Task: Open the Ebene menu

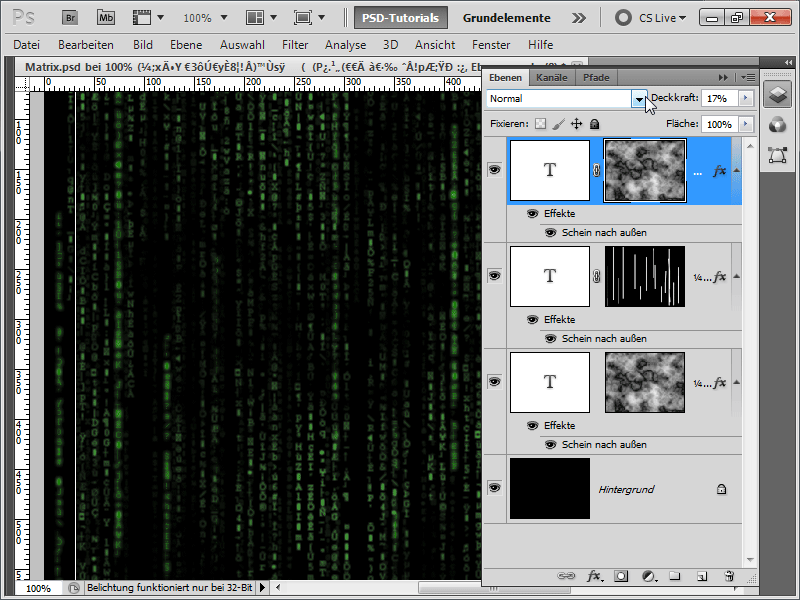Action: coord(186,45)
